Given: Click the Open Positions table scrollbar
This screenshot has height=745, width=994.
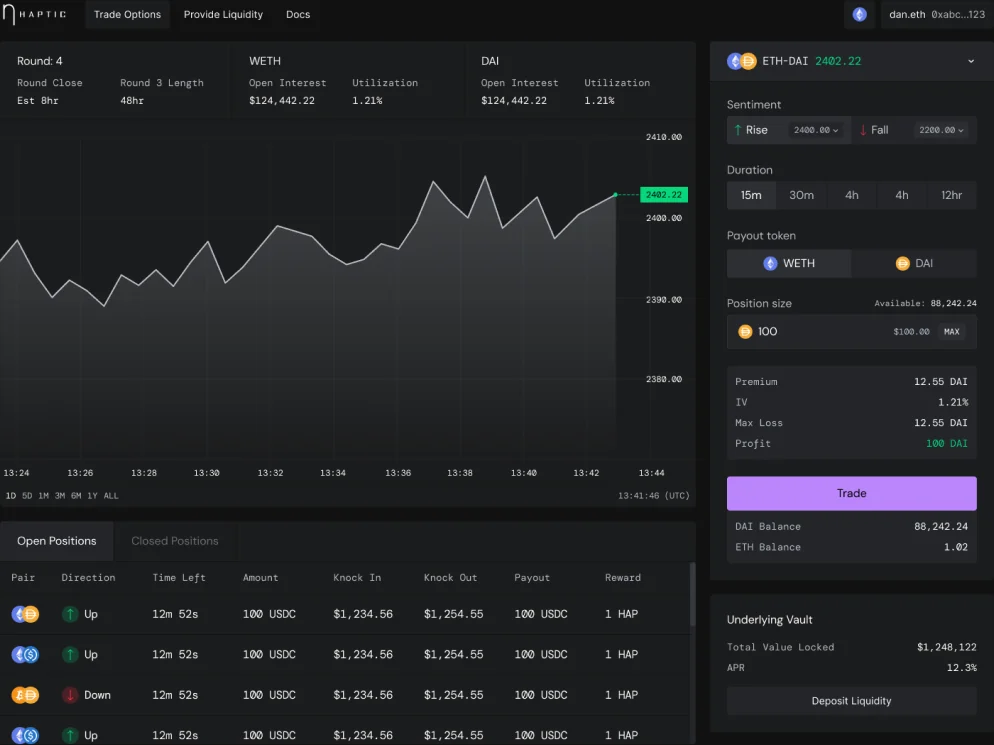Looking at the screenshot, I should (x=692, y=593).
